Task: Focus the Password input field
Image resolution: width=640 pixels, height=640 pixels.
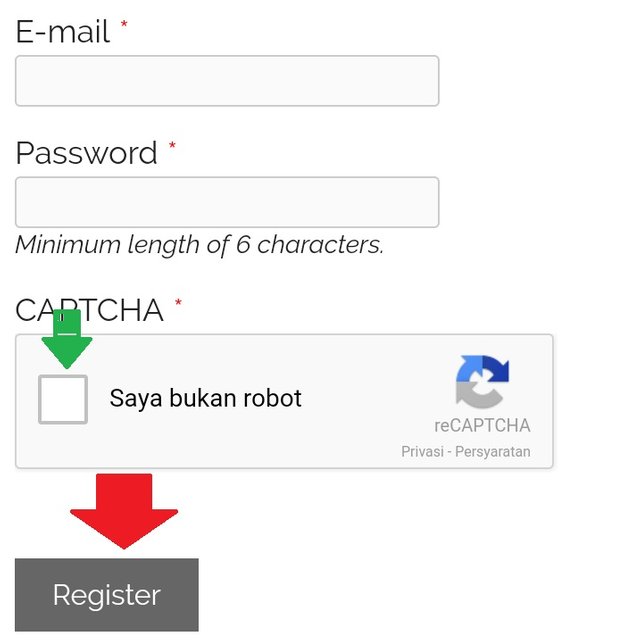Action: (227, 202)
